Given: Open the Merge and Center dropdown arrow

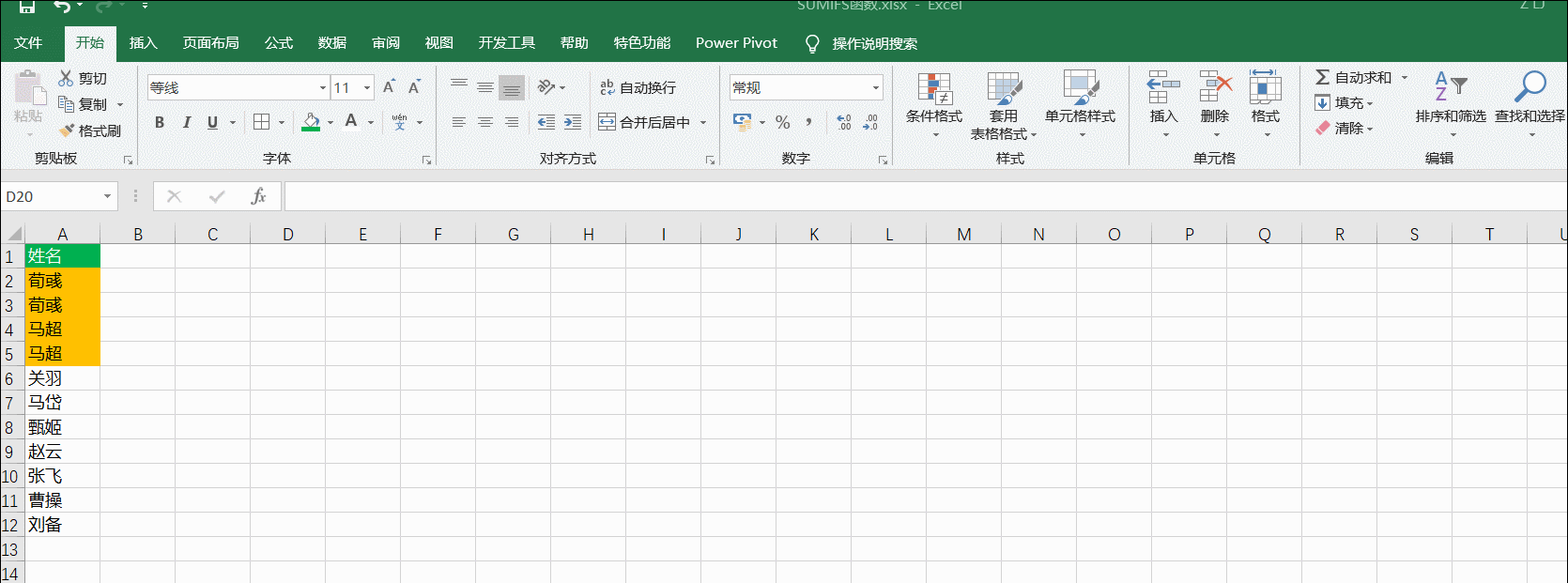Looking at the screenshot, I should pyautogui.click(x=703, y=123).
